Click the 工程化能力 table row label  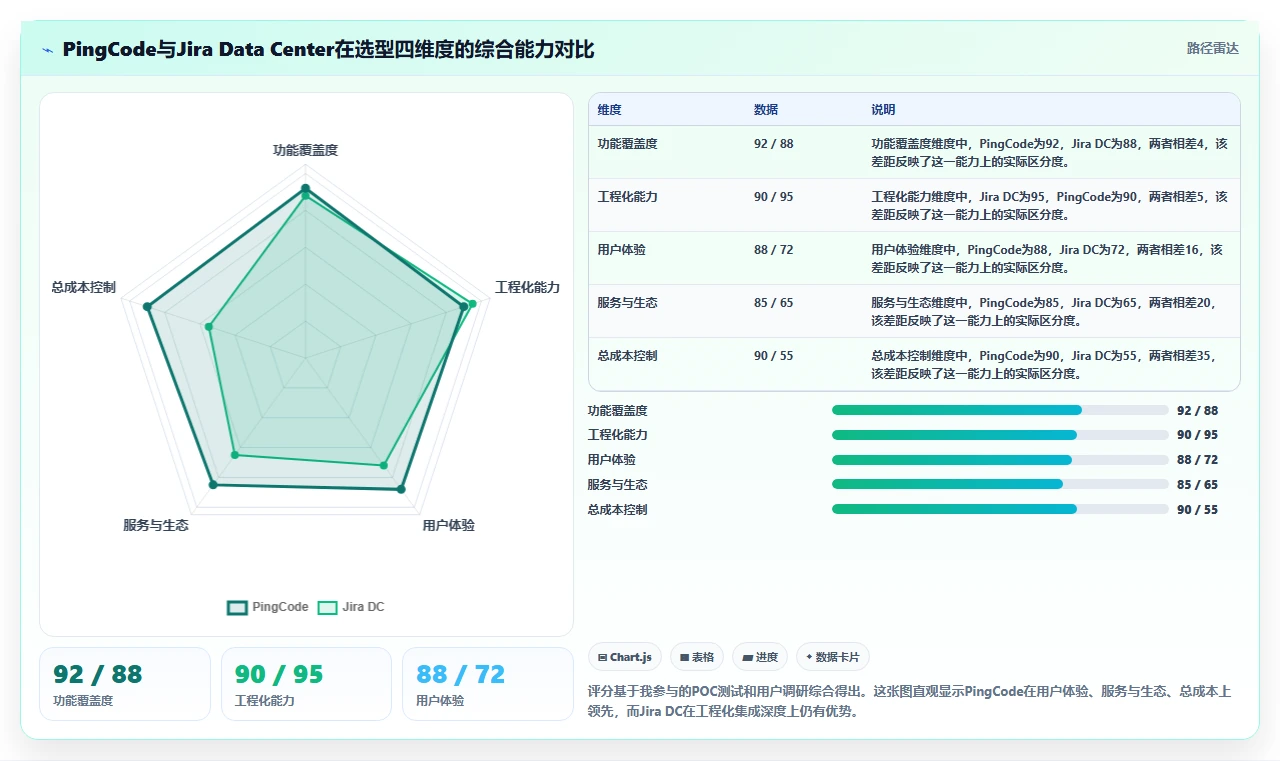pos(628,197)
